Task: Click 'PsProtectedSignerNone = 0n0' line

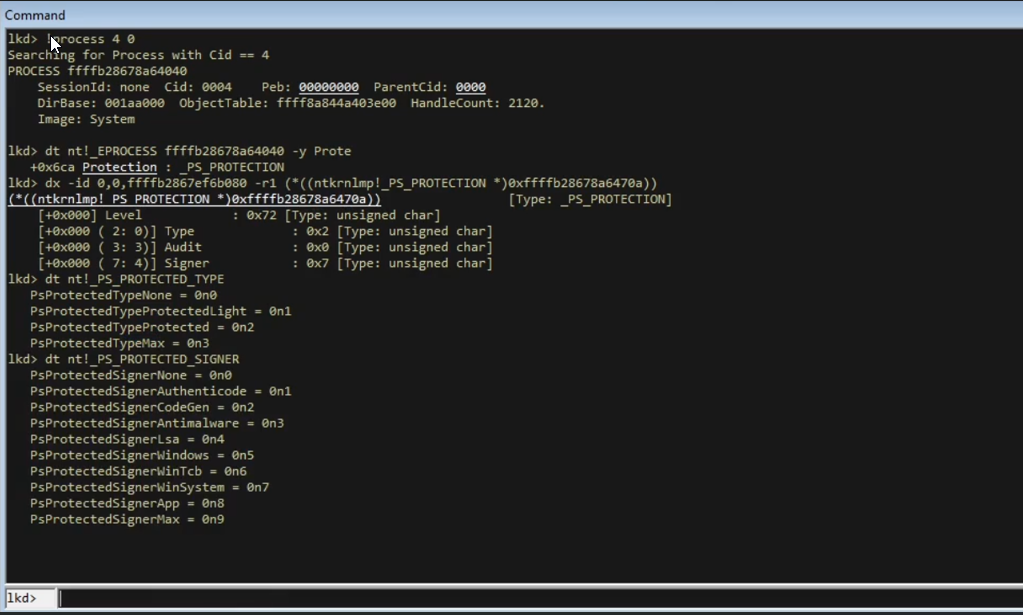Action: pos(130,375)
